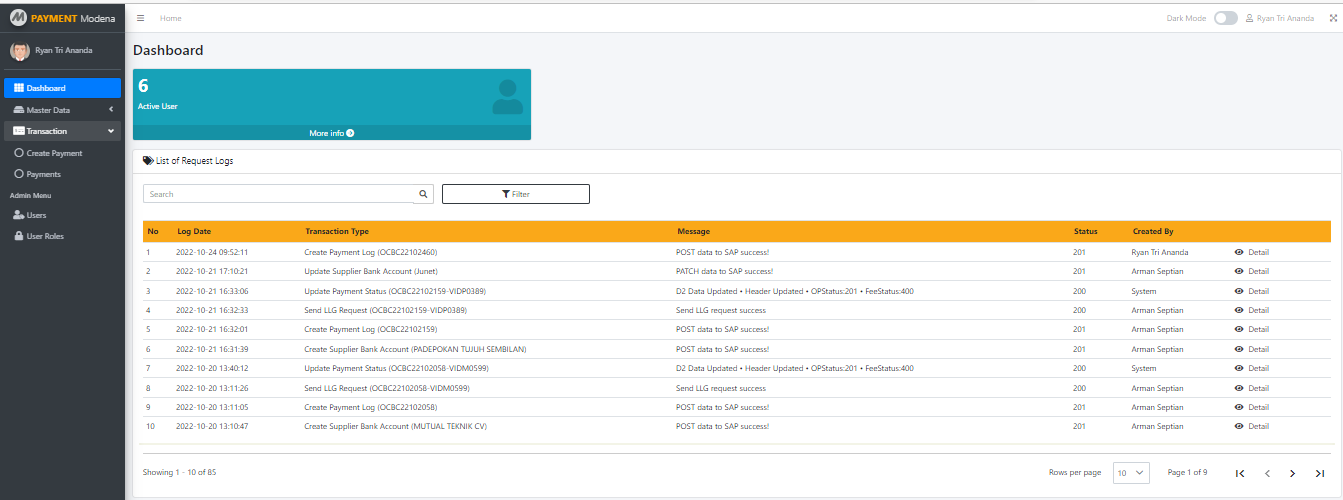Open the Users admin menu item
This screenshot has height=500, width=1343.
tap(36, 215)
